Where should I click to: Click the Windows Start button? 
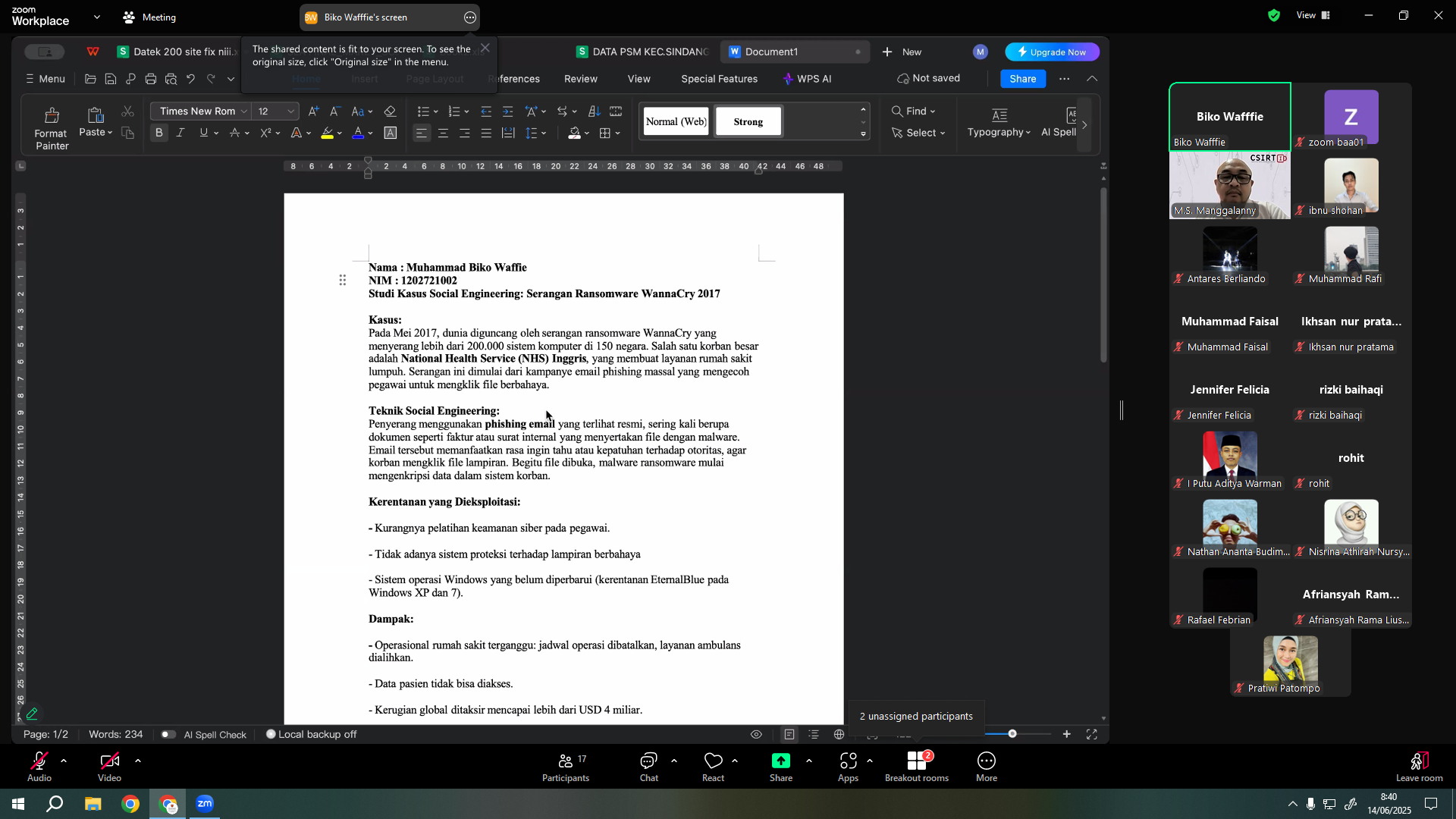18,804
